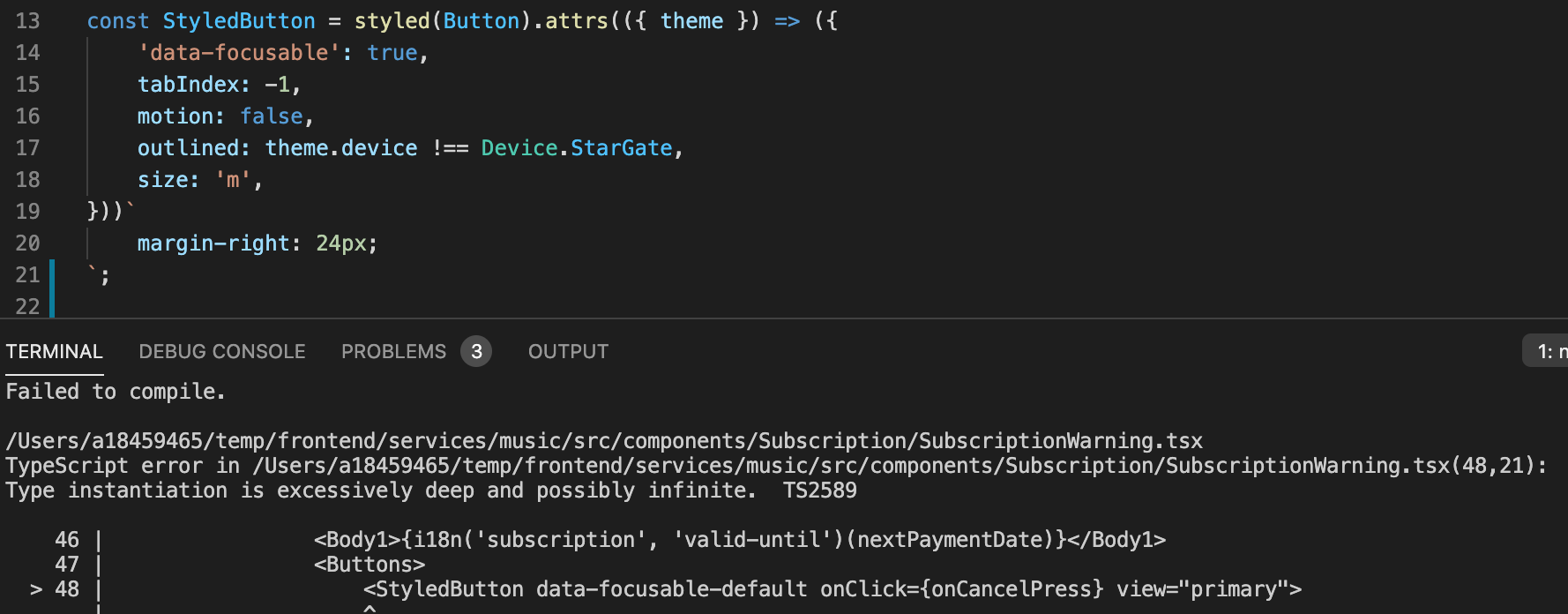The width and height of the screenshot is (1568, 614).
Task: View the PROBLEMS tab
Action: (393, 351)
